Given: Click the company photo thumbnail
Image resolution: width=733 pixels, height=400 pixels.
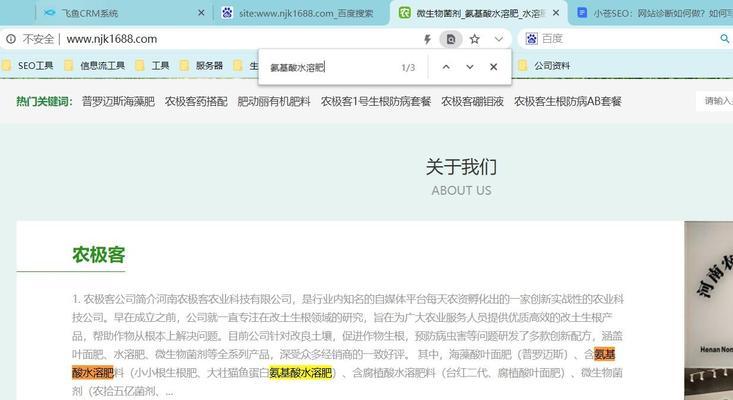Looking at the screenshot, I should [x=709, y=310].
